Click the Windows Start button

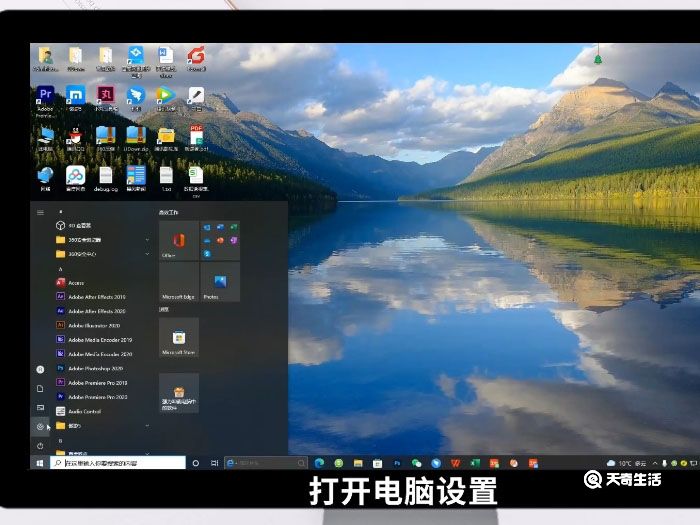pos(40,463)
